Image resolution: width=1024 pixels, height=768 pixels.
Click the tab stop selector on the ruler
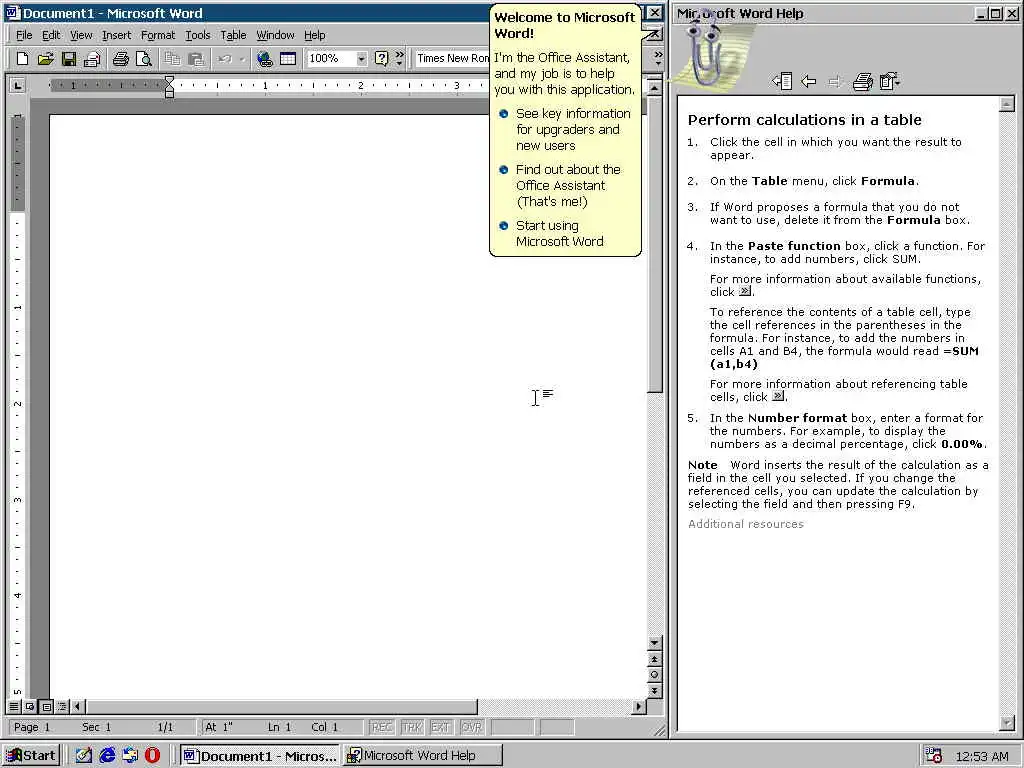click(x=18, y=86)
